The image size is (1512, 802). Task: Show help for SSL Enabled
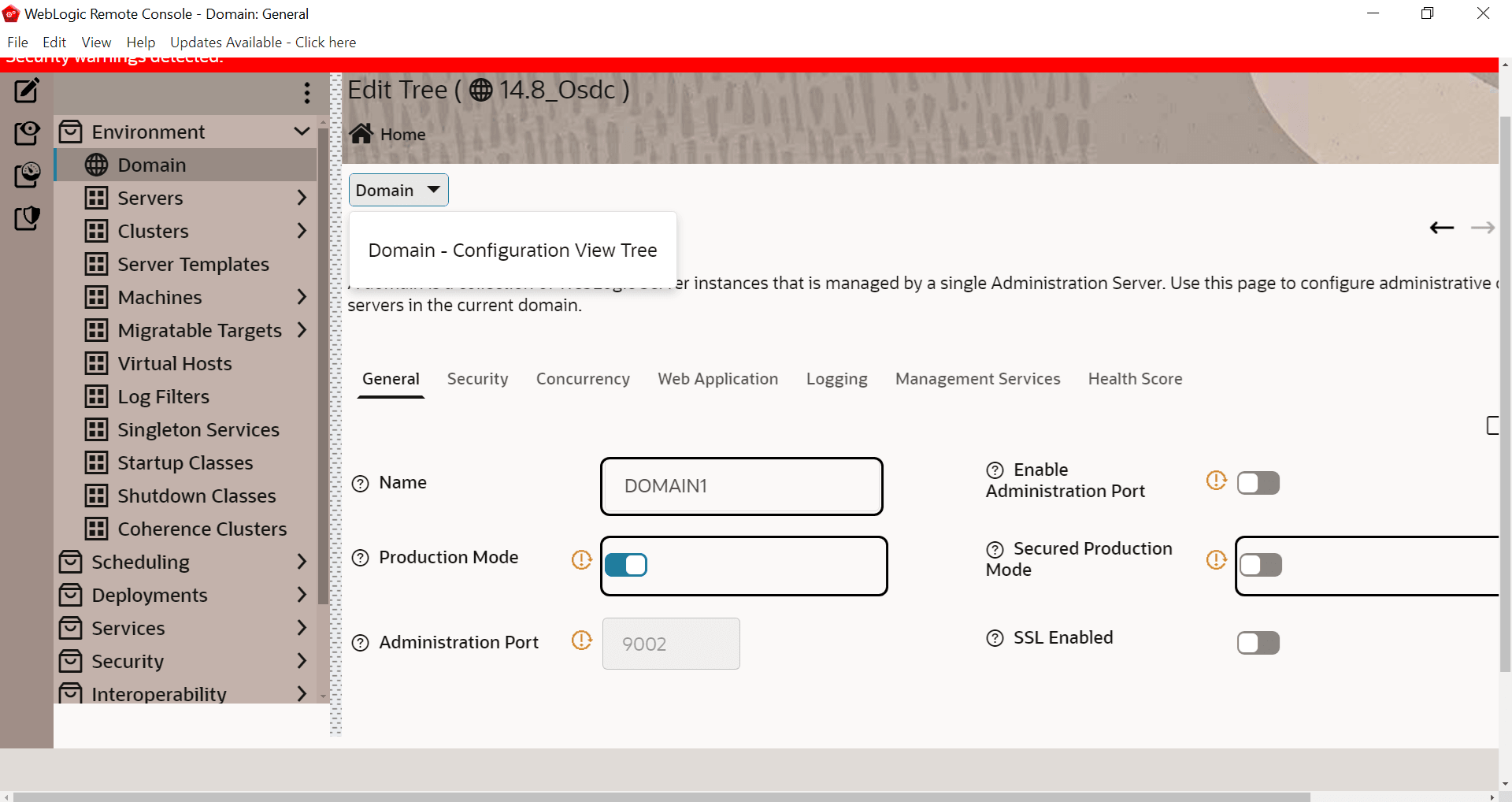995,638
